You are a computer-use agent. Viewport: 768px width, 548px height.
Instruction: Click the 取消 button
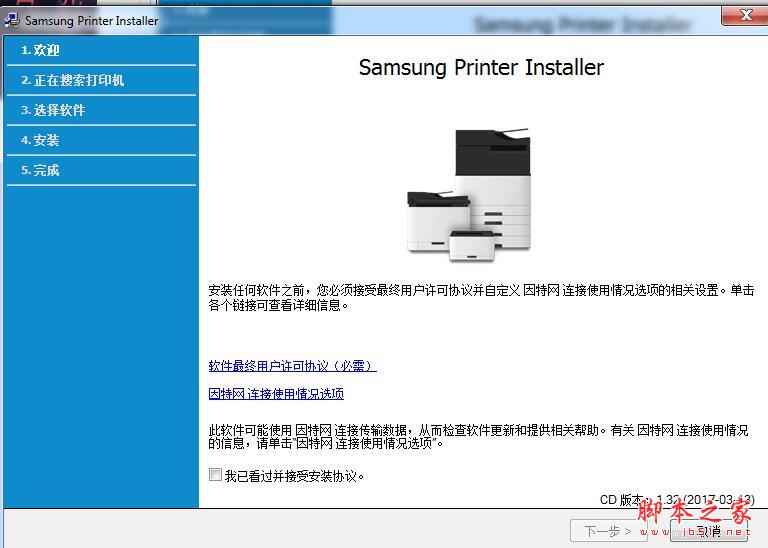[x=709, y=531]
